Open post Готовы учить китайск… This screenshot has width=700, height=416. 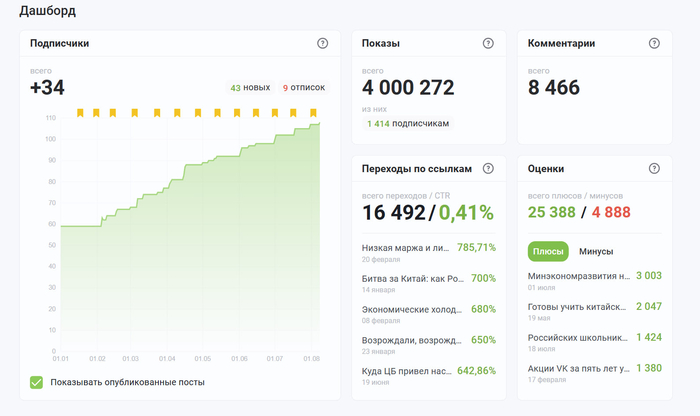click(577, 307)
